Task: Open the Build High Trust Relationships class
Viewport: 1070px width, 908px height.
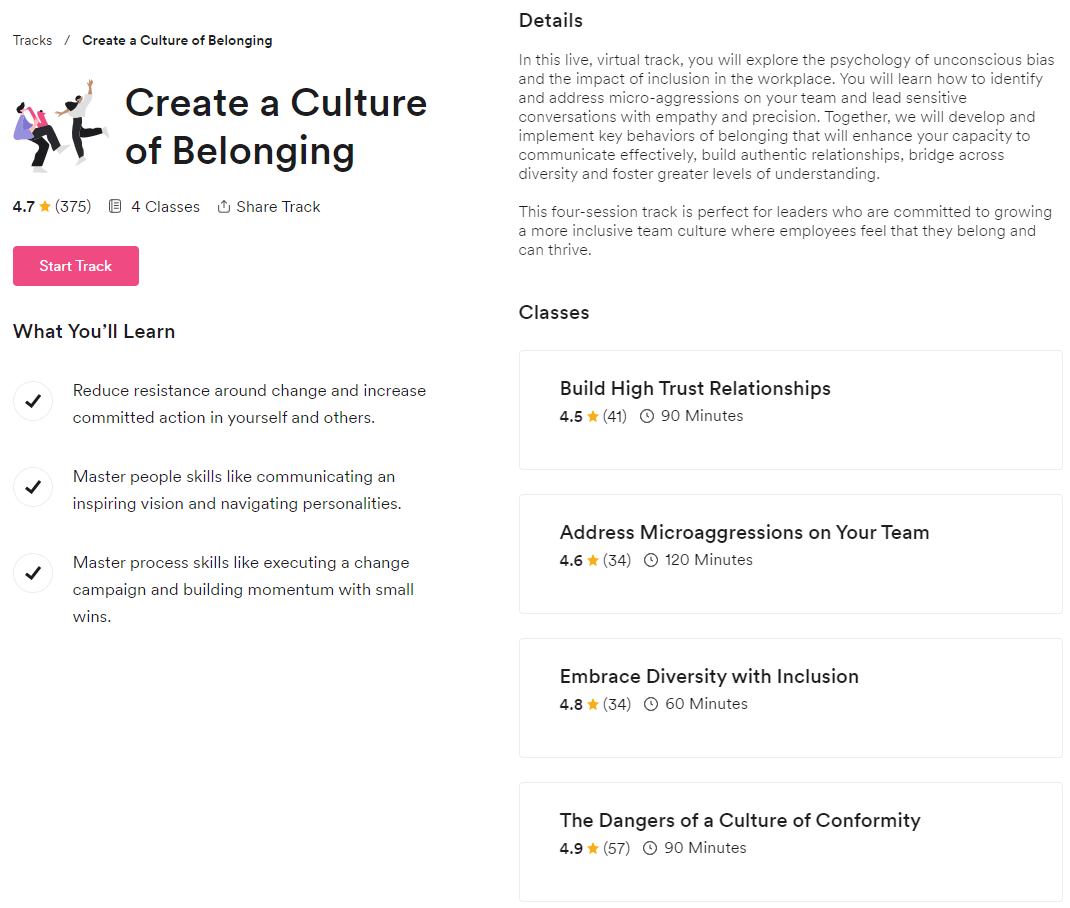Action: click(695, 389)
